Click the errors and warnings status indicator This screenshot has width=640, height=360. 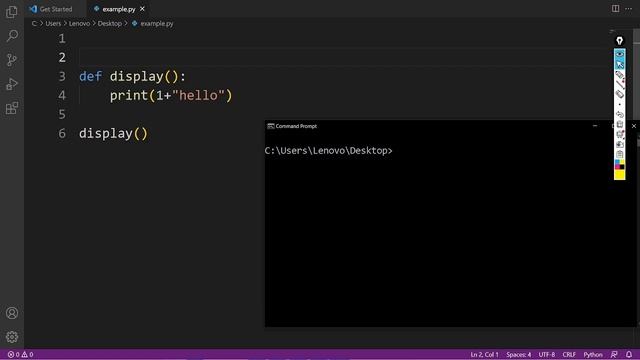20,354
